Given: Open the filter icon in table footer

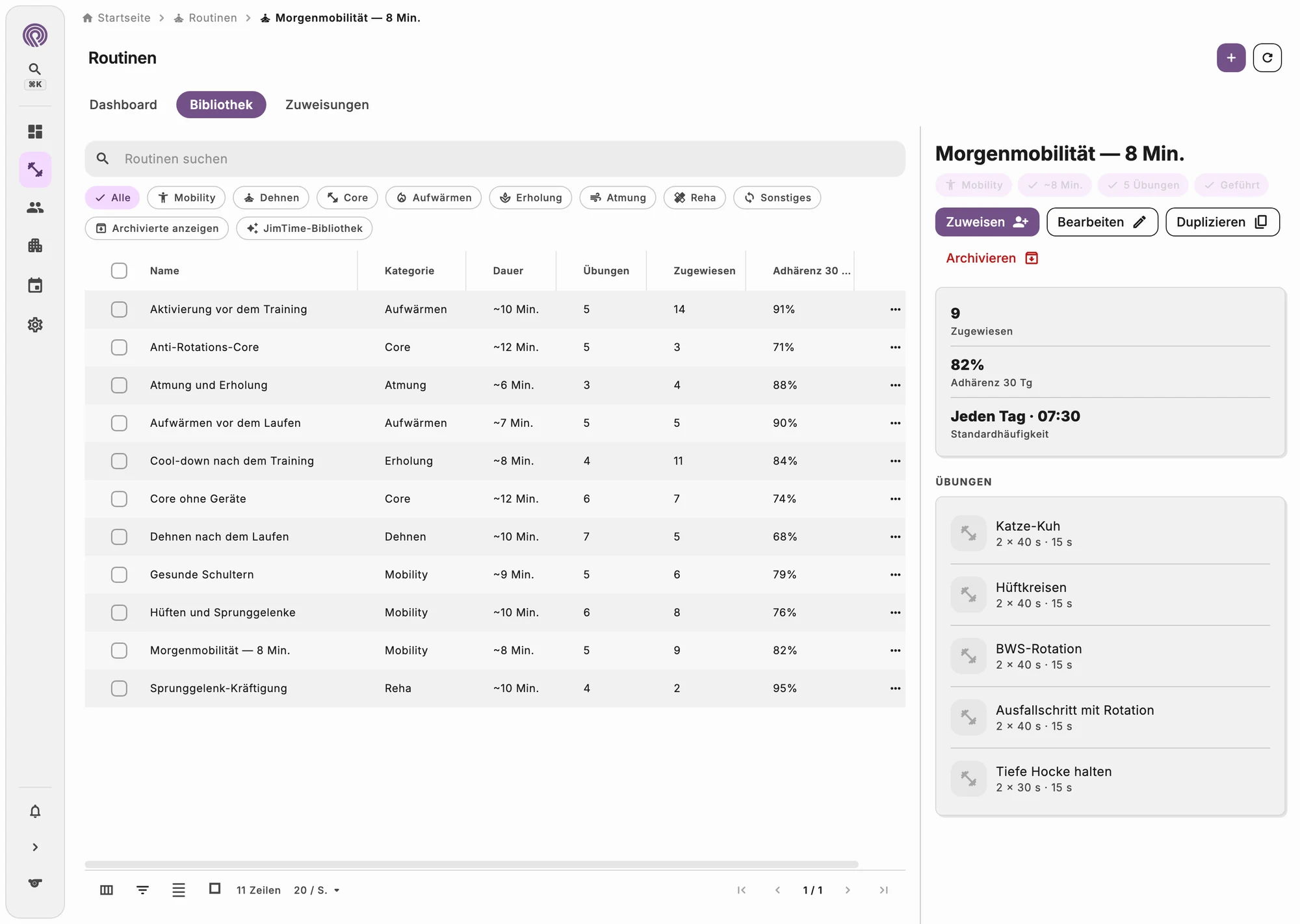Looking at the screenshot, I should tap(142, 890).
